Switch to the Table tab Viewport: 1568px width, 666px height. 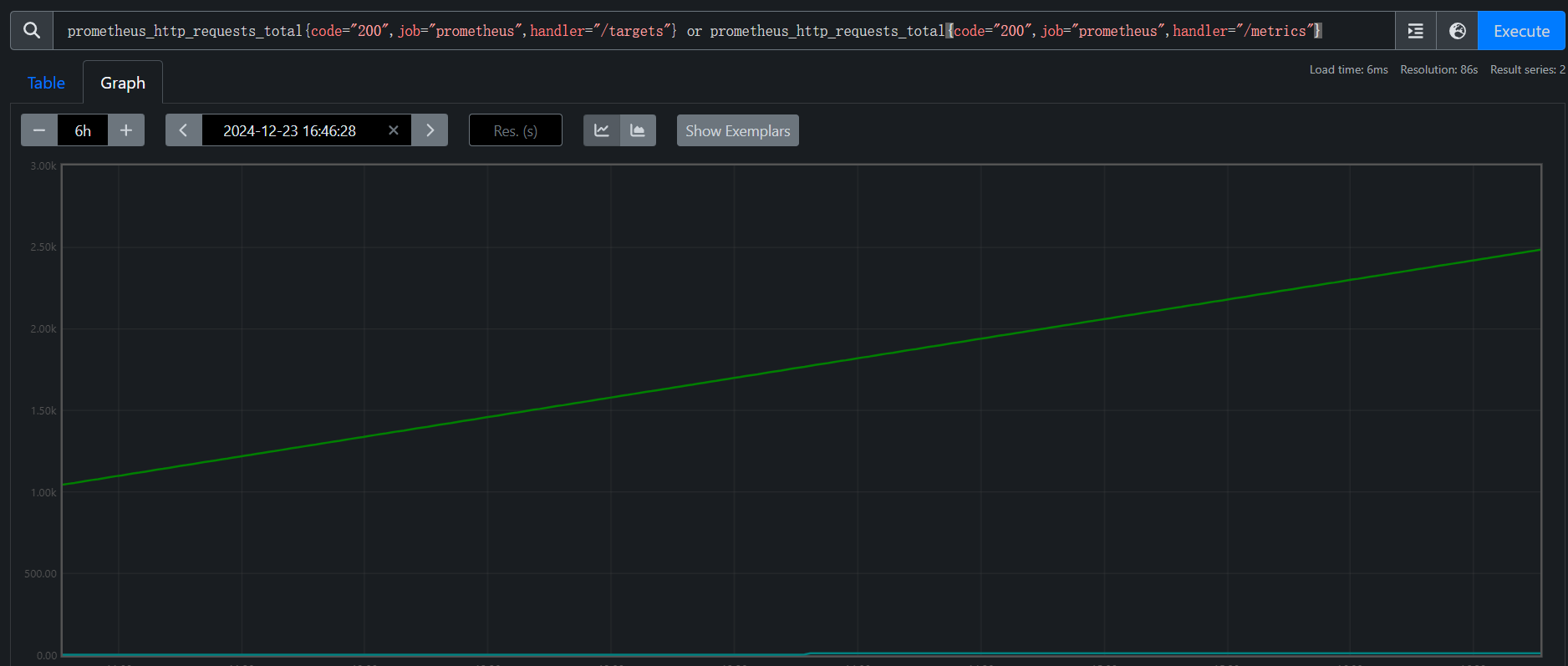[46, 83]
